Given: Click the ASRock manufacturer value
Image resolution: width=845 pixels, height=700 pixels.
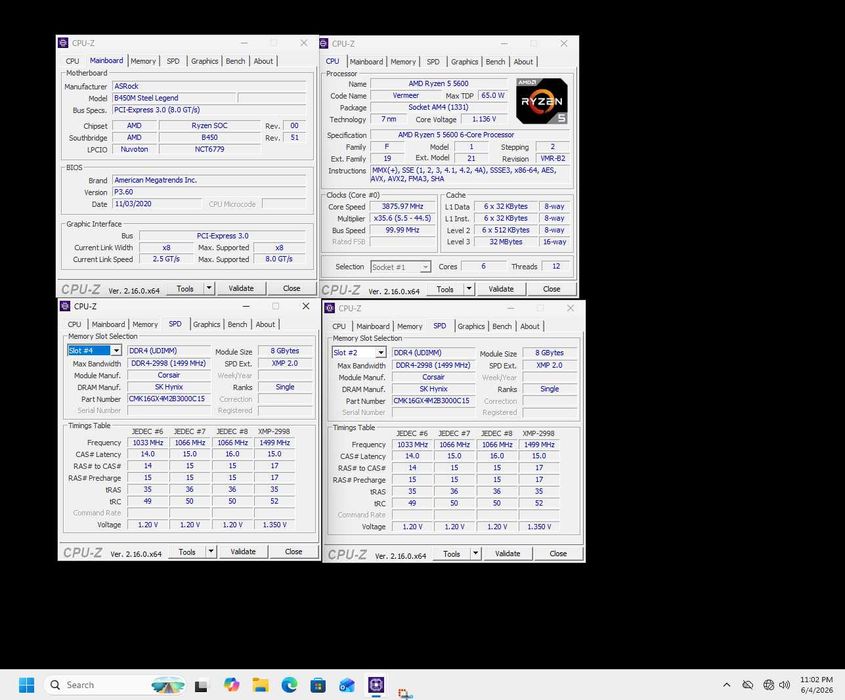Looking at the screenshot, I should 209,86.
